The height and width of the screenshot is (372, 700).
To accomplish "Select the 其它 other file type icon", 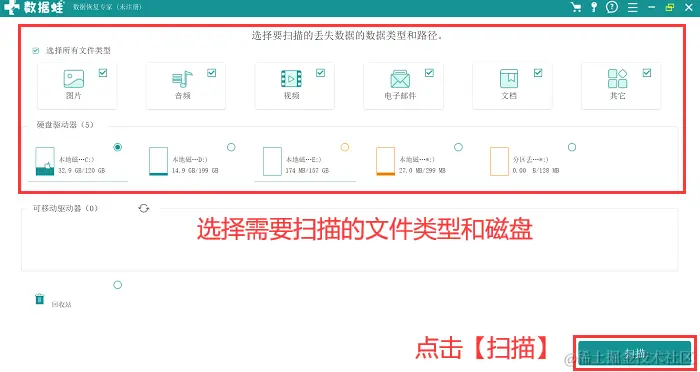I will (618, 79).
